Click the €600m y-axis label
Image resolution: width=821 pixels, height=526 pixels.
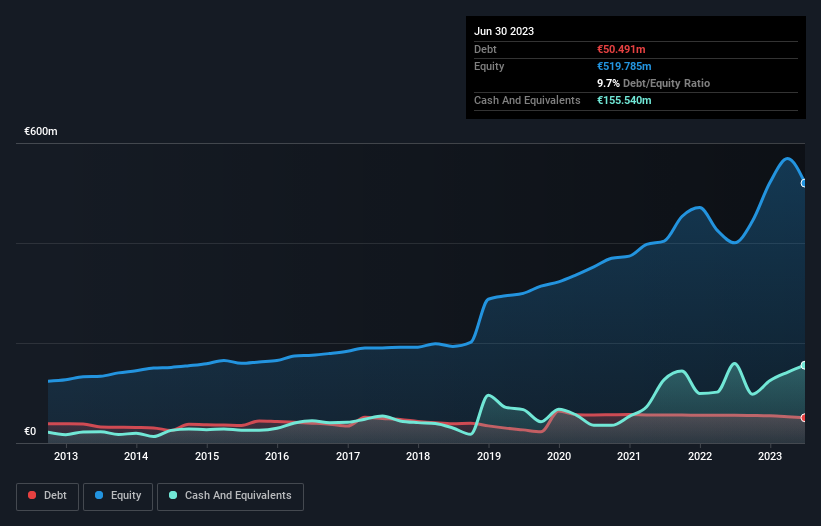pyautogui.click(x=41, y=131)
